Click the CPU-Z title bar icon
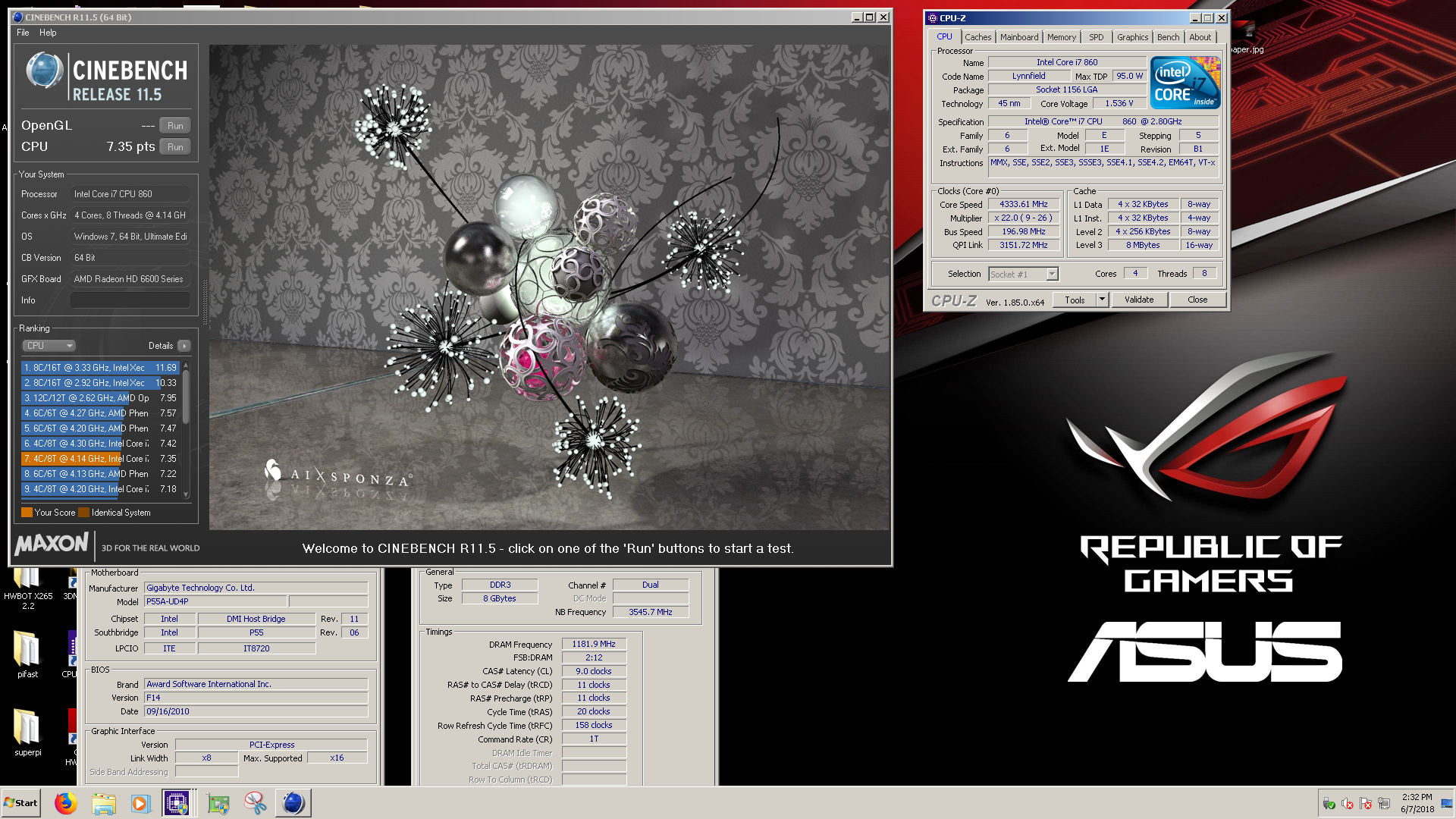 click(x=933, y=18)
